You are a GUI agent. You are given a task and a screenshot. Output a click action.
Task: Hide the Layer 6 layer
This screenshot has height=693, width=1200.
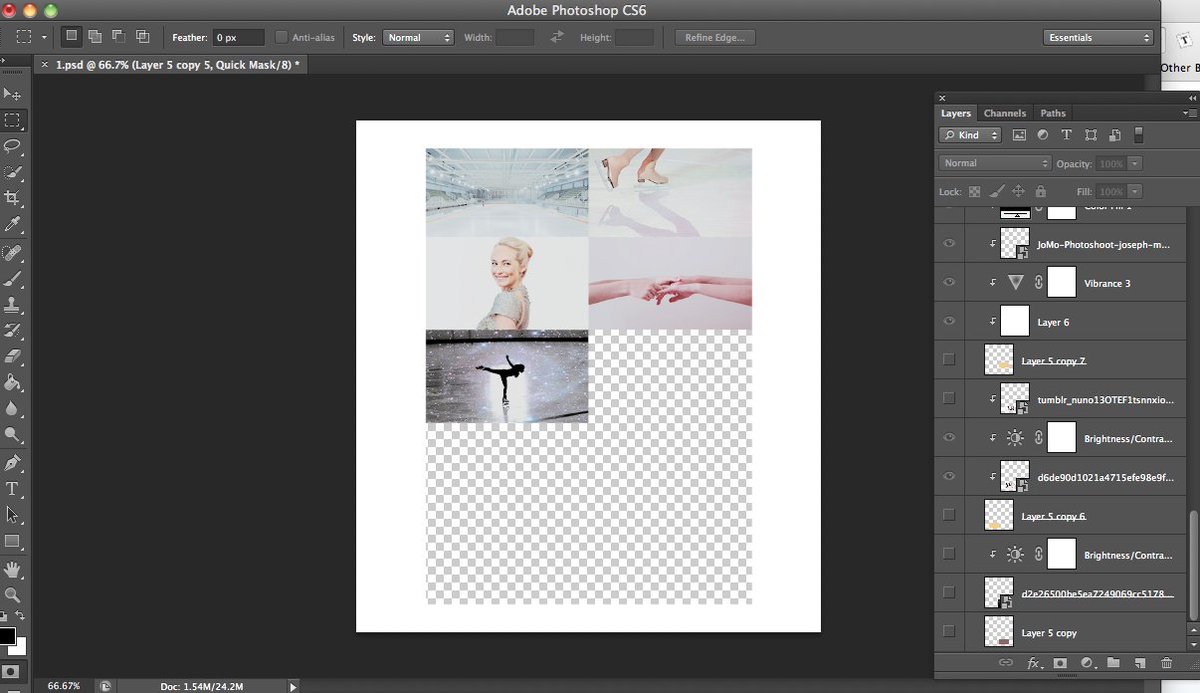[949, 322]
